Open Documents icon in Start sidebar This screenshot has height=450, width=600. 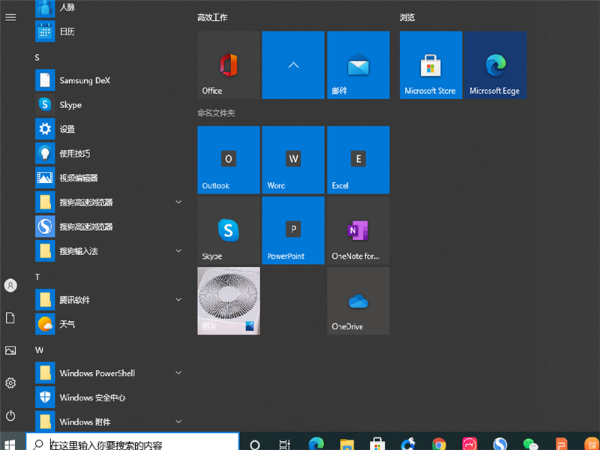click(x=11, y=318)
